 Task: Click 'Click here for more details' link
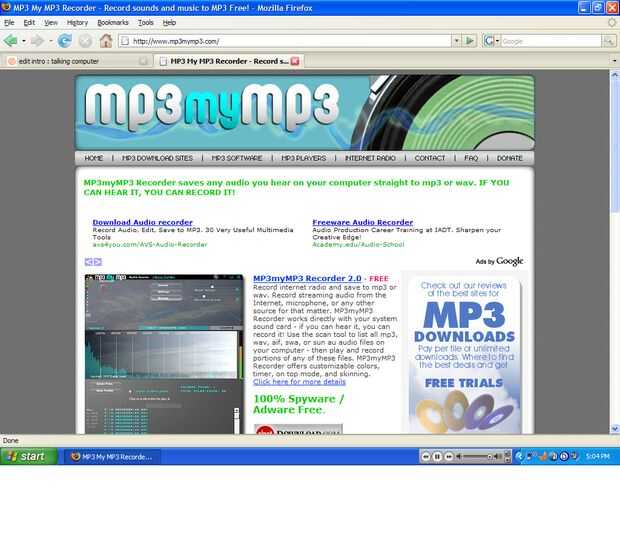pyautogui.click(x=299, y=382)
